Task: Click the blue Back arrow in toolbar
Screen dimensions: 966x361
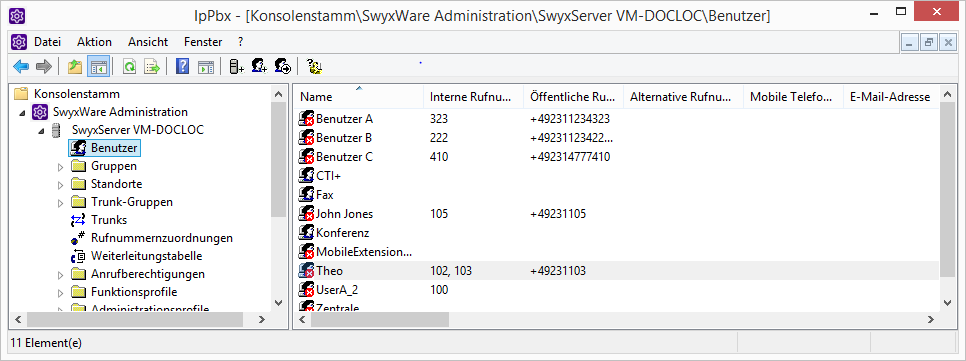Action: click(21, 67)
